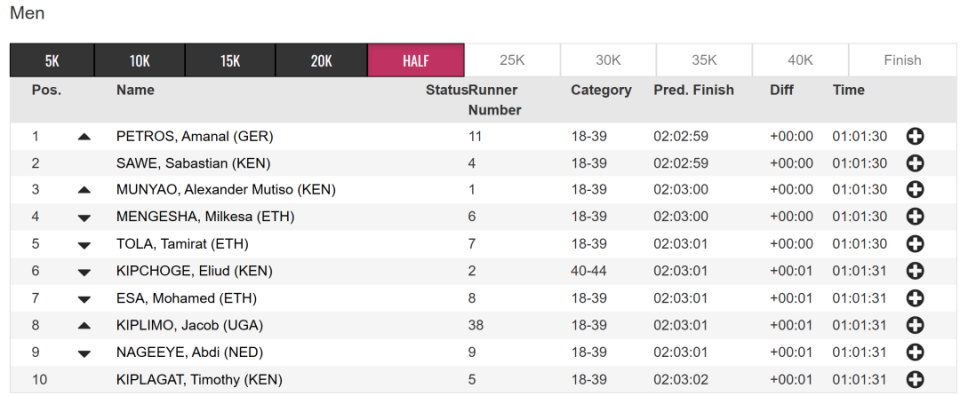Click down arrow next to MENGESHA, Milkesa

[x=84, y=218]
